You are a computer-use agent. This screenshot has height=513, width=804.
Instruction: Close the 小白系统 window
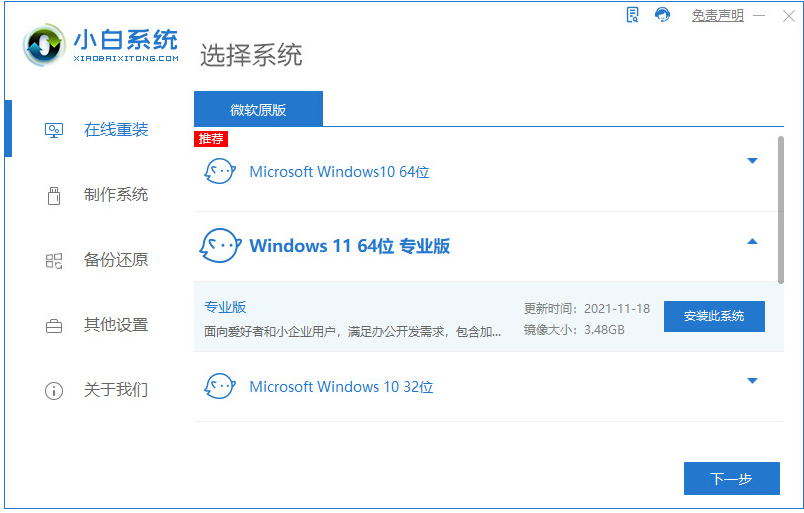pos(789,16)
